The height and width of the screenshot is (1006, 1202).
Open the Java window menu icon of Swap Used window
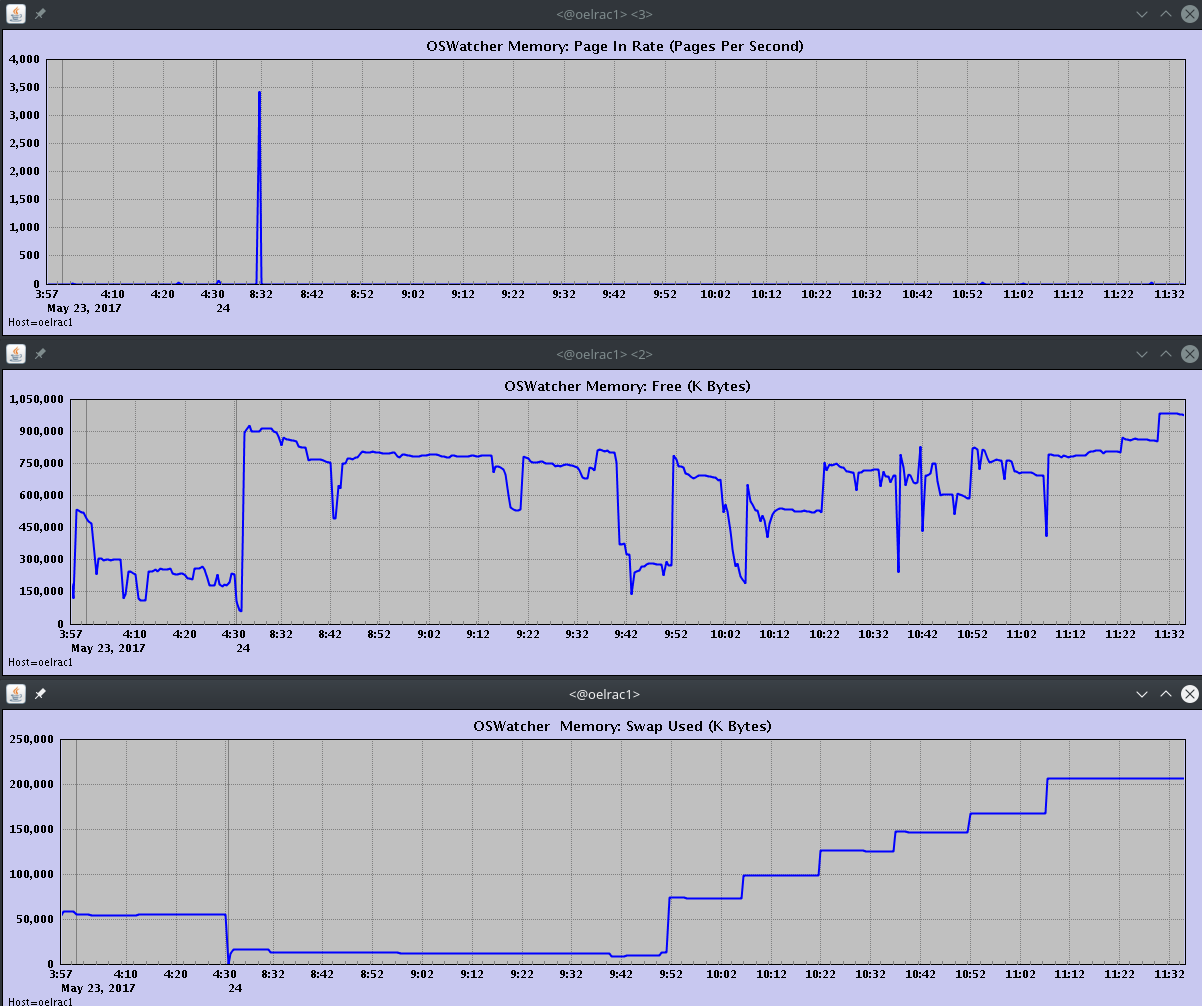click(16, 693)
